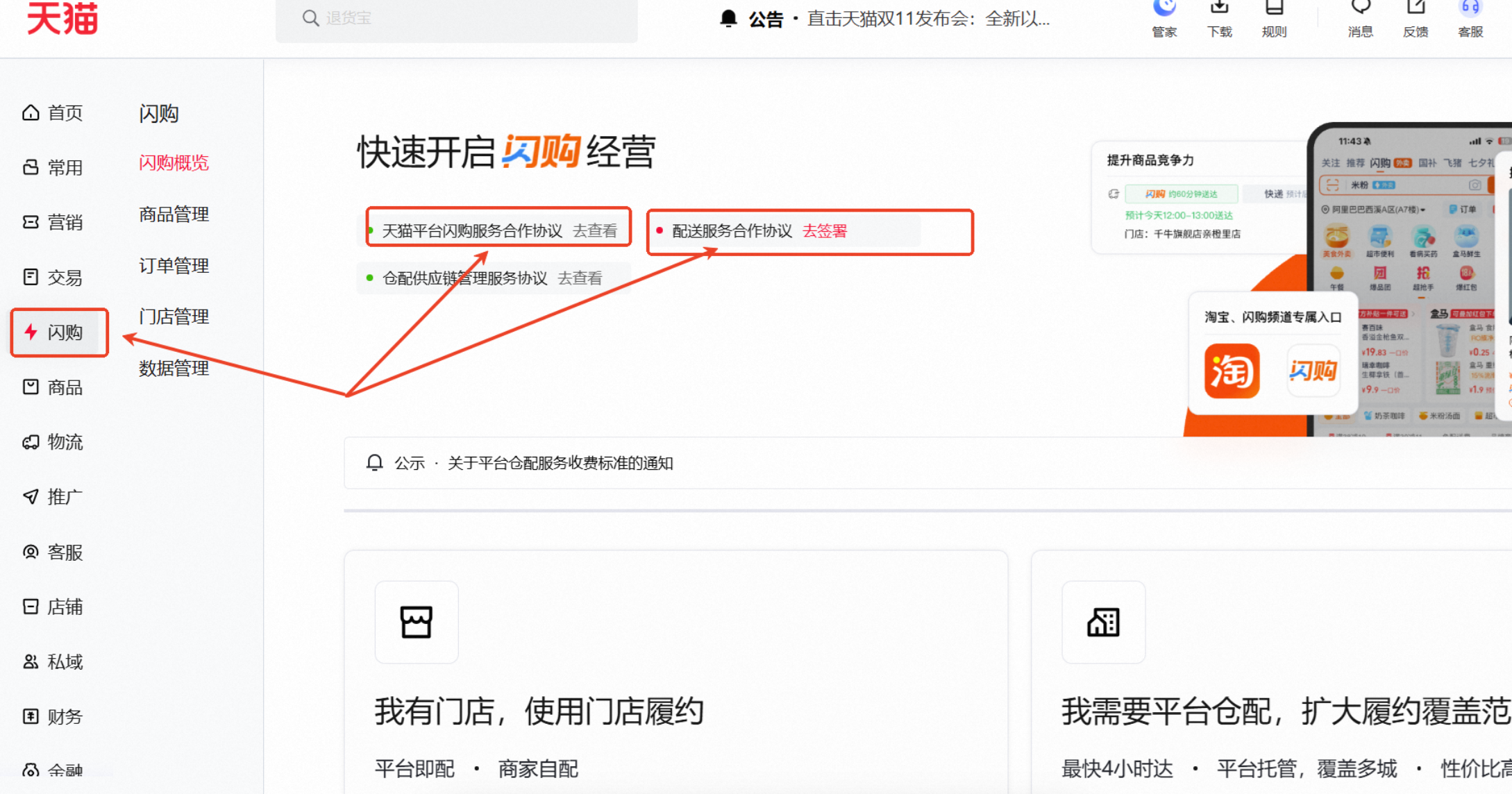The width and height of the screenshot is (1512, 794).
Task: Click the icon beside 店铺
Action: pos(31,607)
